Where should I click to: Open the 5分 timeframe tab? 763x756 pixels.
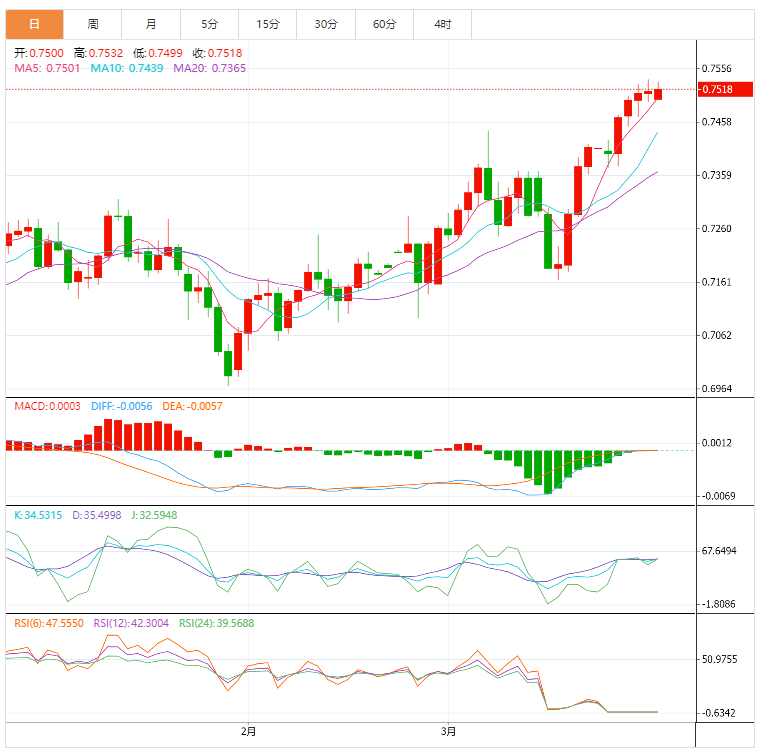coord(209,24)
